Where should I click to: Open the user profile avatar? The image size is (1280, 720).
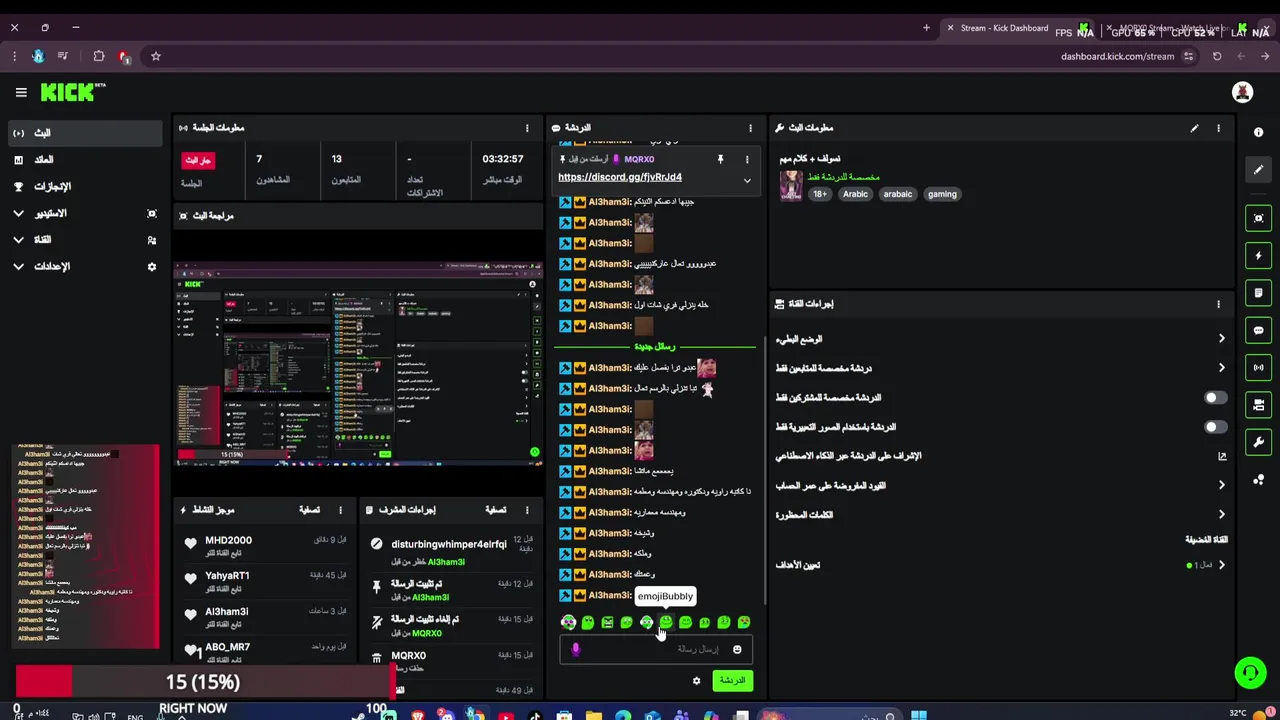point(1242,92)
